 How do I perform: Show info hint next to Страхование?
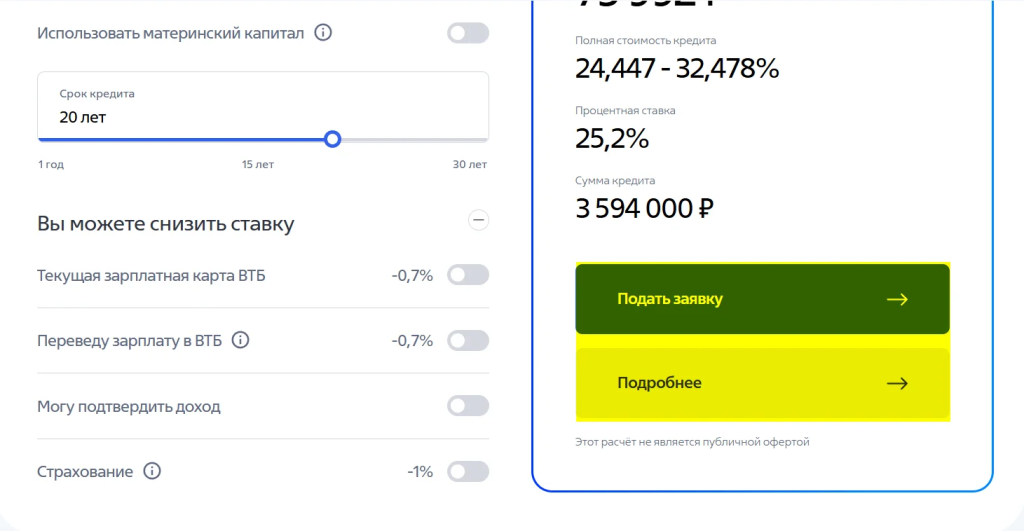pyautogui.click(x=152, y=471)
